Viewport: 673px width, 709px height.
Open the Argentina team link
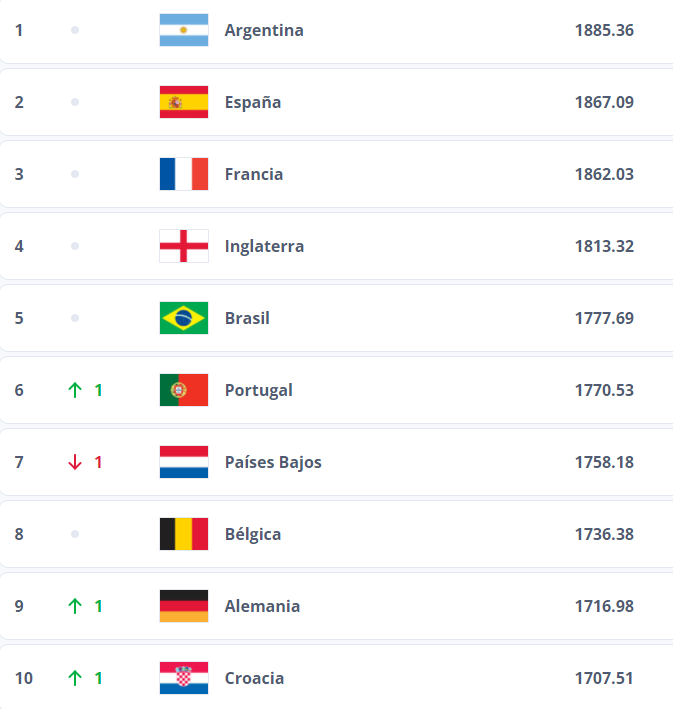point(264,30)
